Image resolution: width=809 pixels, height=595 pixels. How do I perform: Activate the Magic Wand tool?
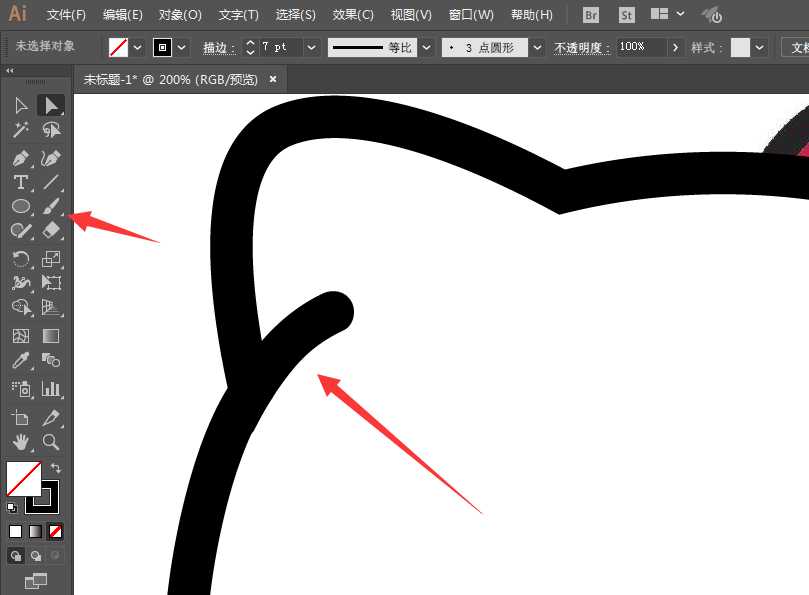(x=21, y=130)
